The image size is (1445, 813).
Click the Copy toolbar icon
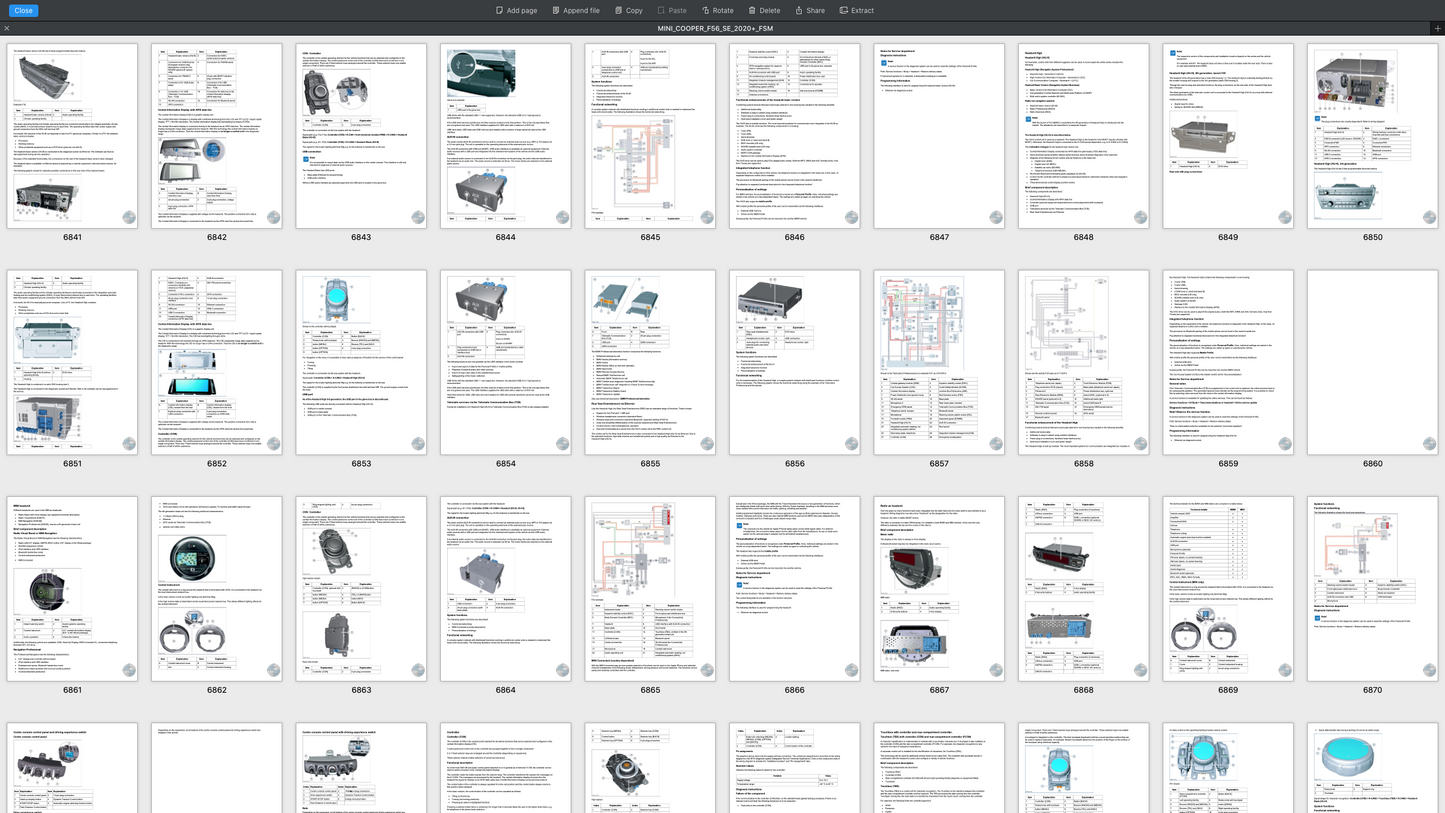click(x=618, y=10)
